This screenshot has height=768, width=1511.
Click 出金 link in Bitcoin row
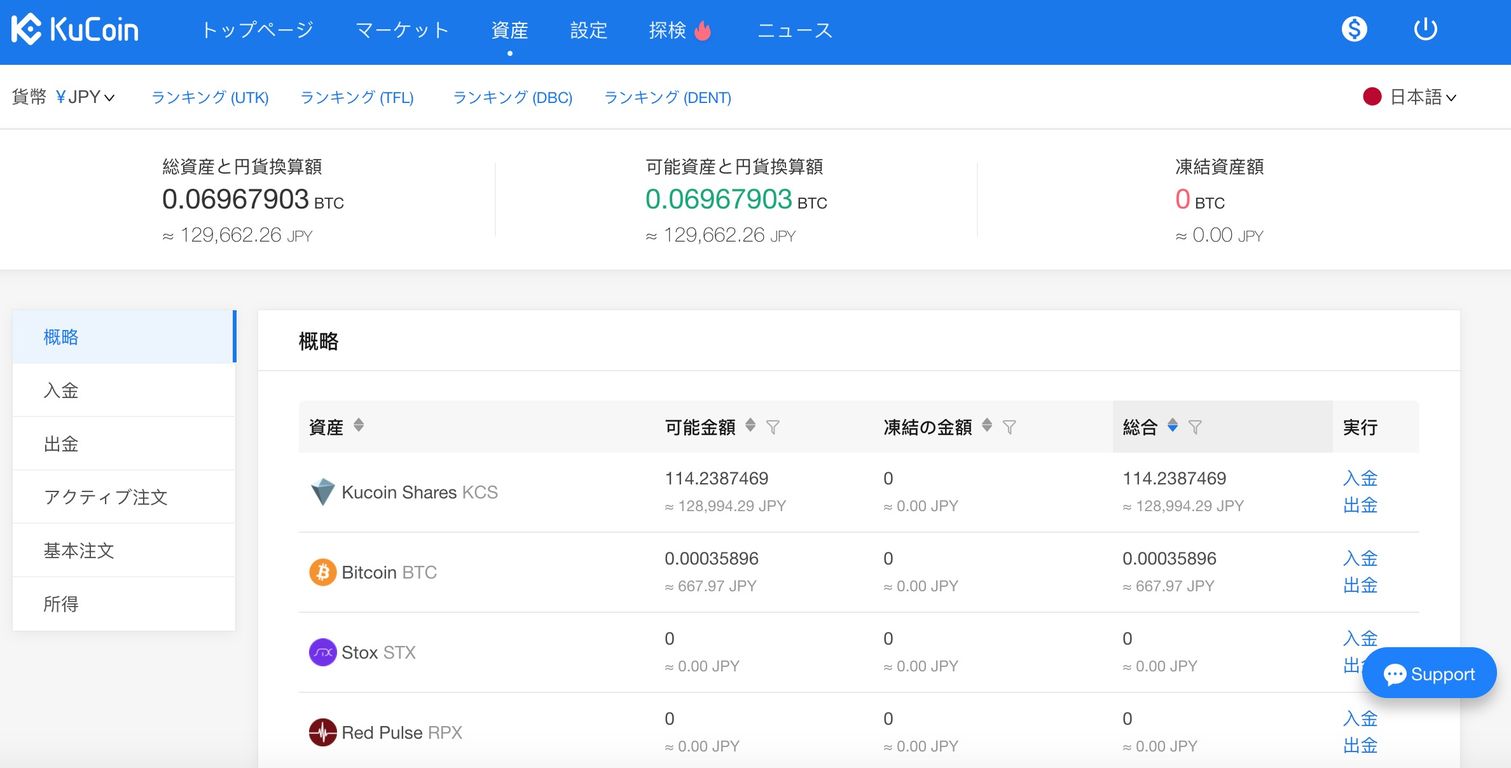(1360, 585)
